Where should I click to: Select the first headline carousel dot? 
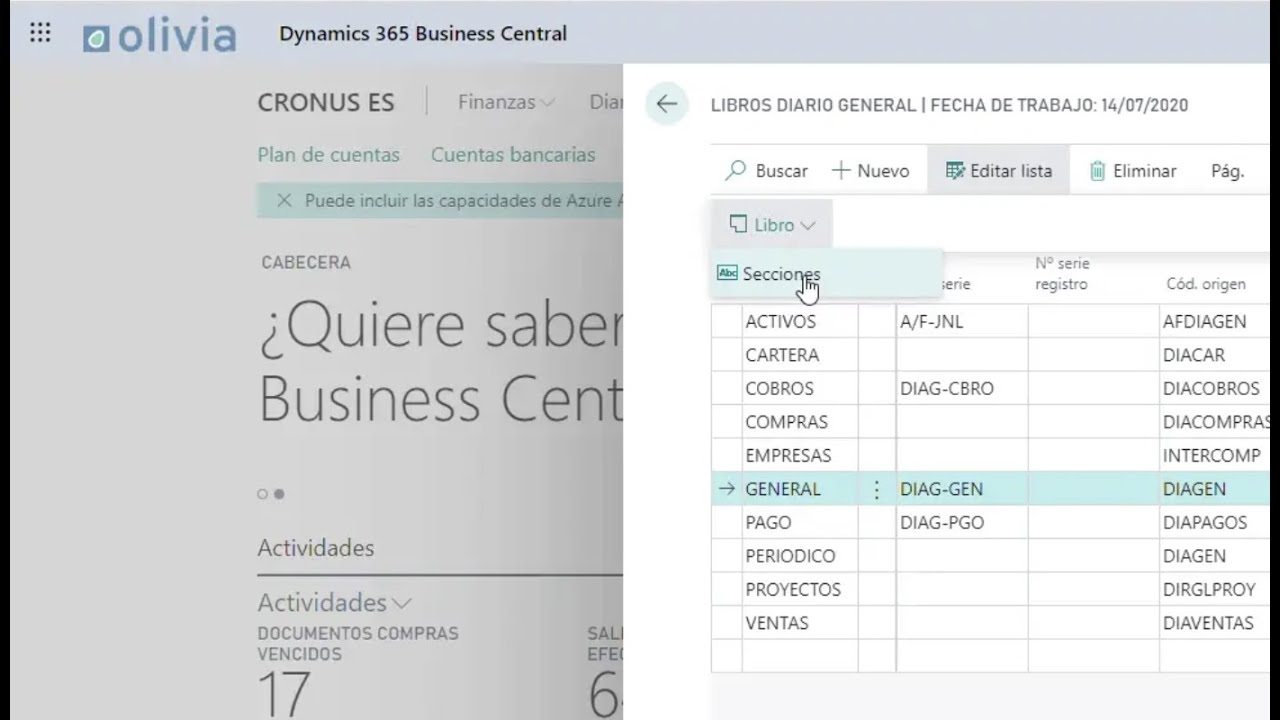coord(262,494)
